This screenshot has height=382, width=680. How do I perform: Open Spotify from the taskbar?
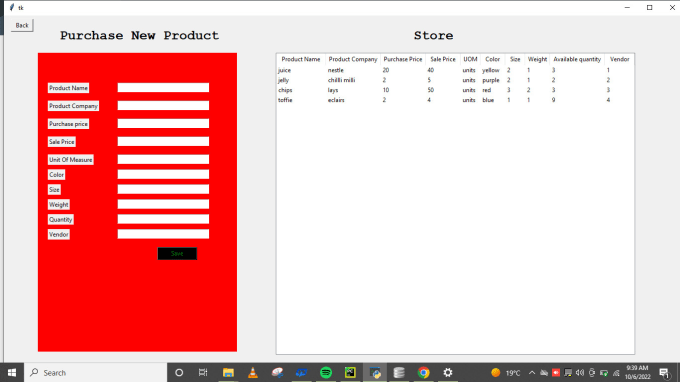pos(326,373)
